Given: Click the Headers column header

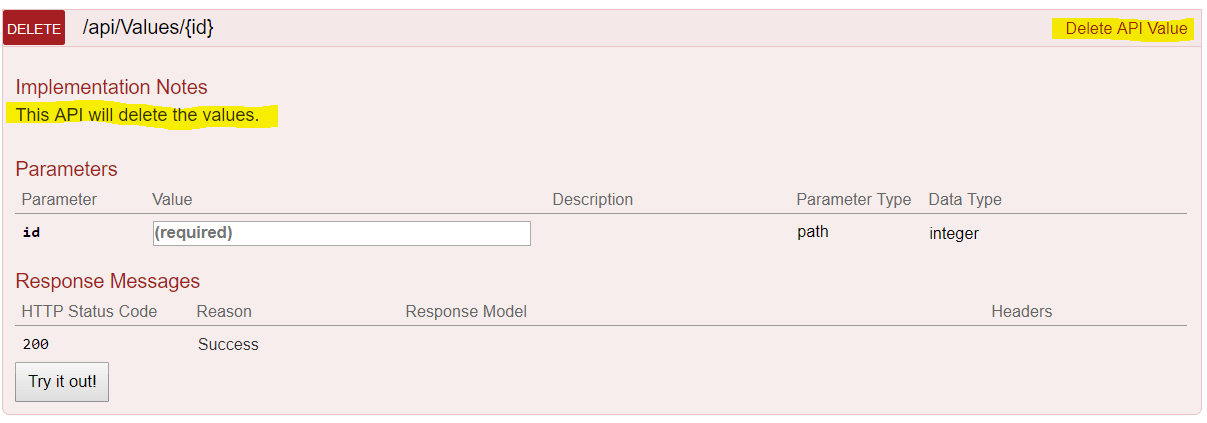Looking at the screenshot, I should 1021,311.
